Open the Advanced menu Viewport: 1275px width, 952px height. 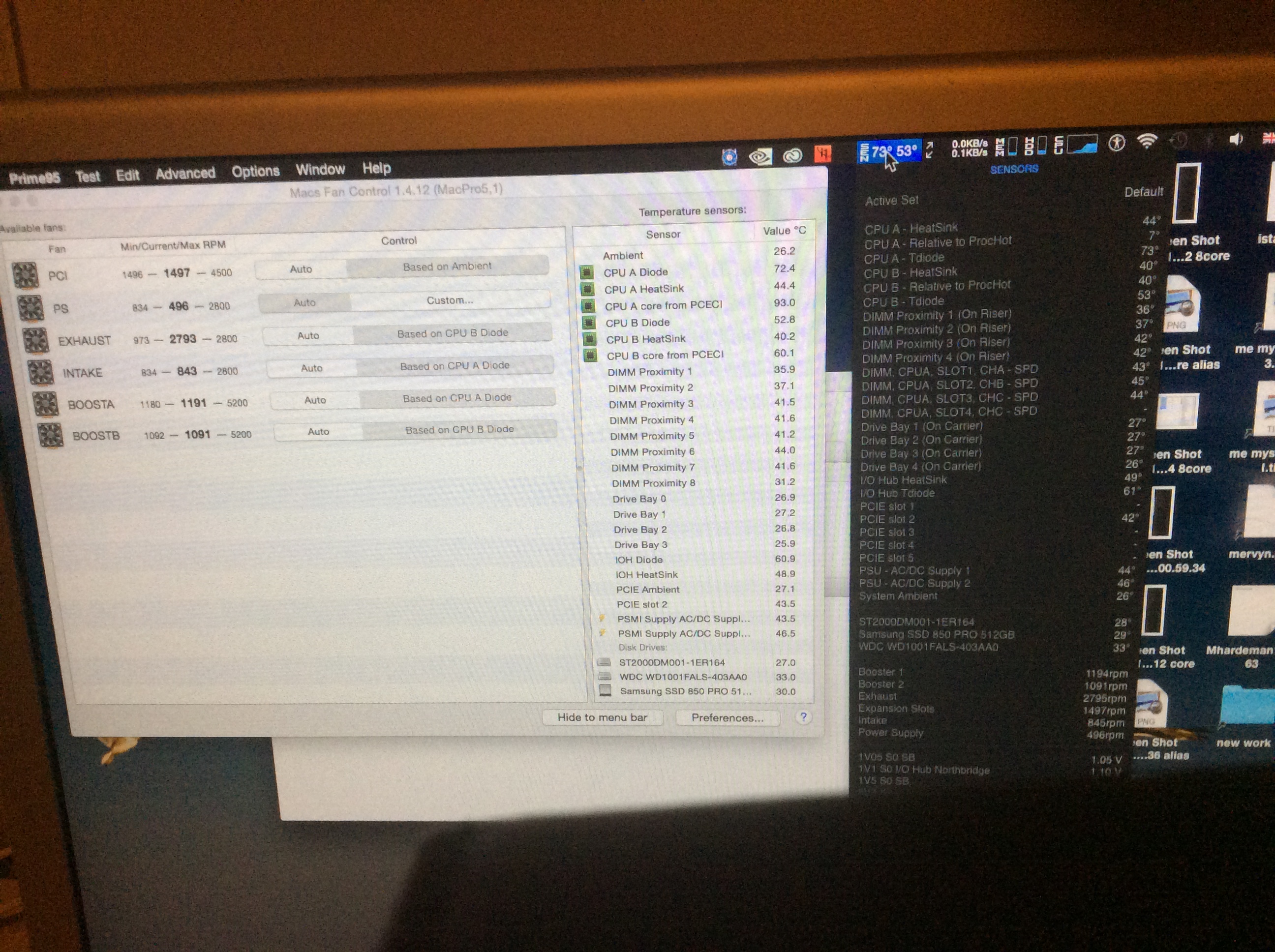pos(185,173)
